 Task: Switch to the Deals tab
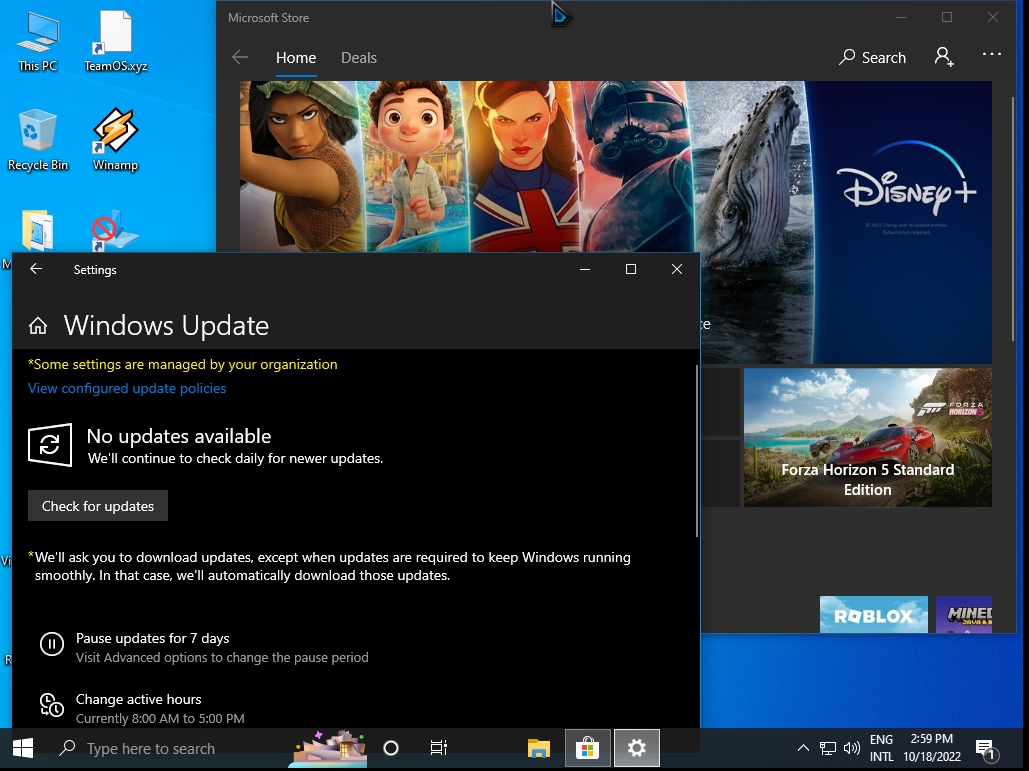click(358, 57)
